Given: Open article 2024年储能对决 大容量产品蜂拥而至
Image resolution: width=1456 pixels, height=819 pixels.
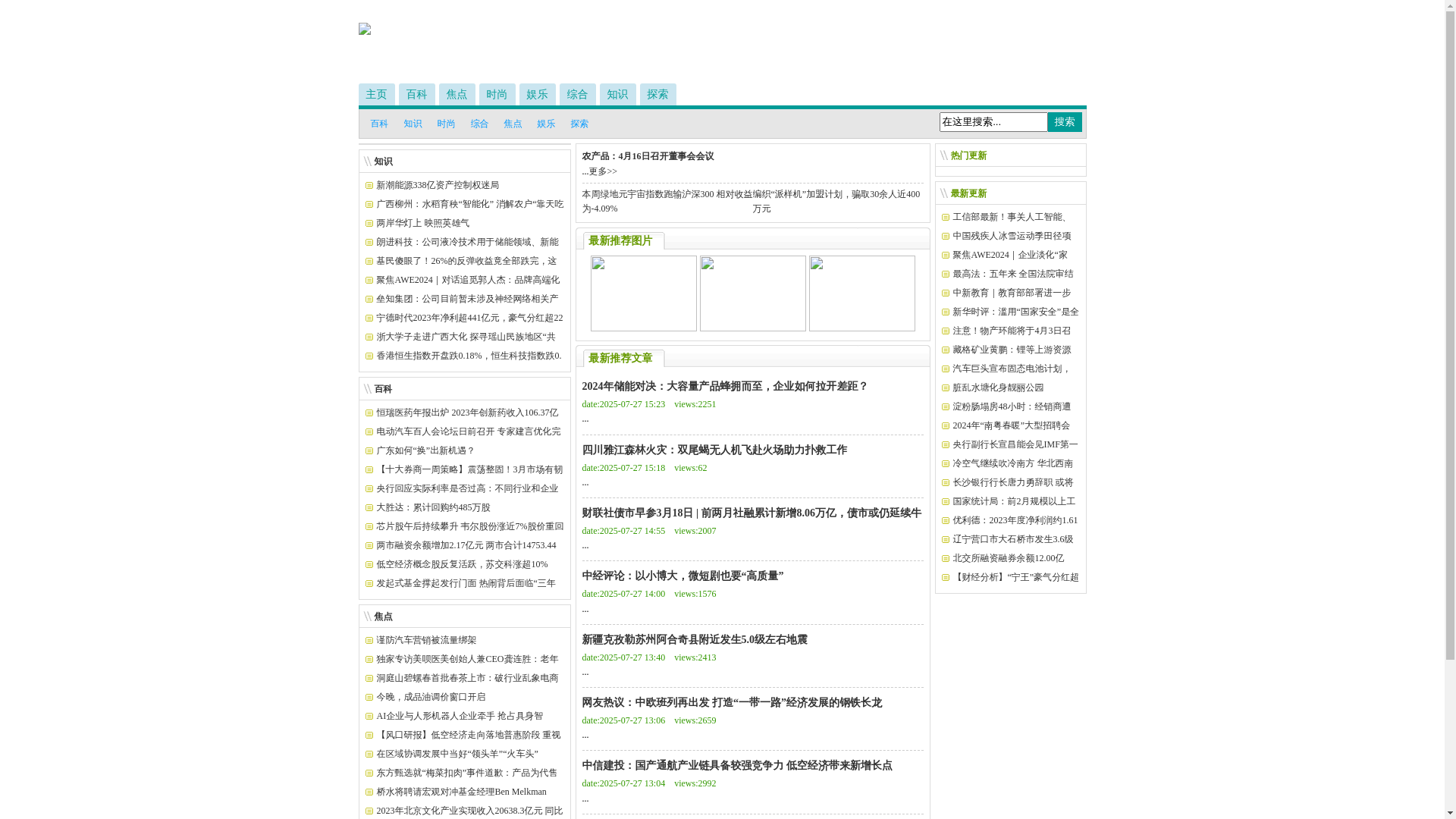Looking at the screenshot, I should 725,387.
